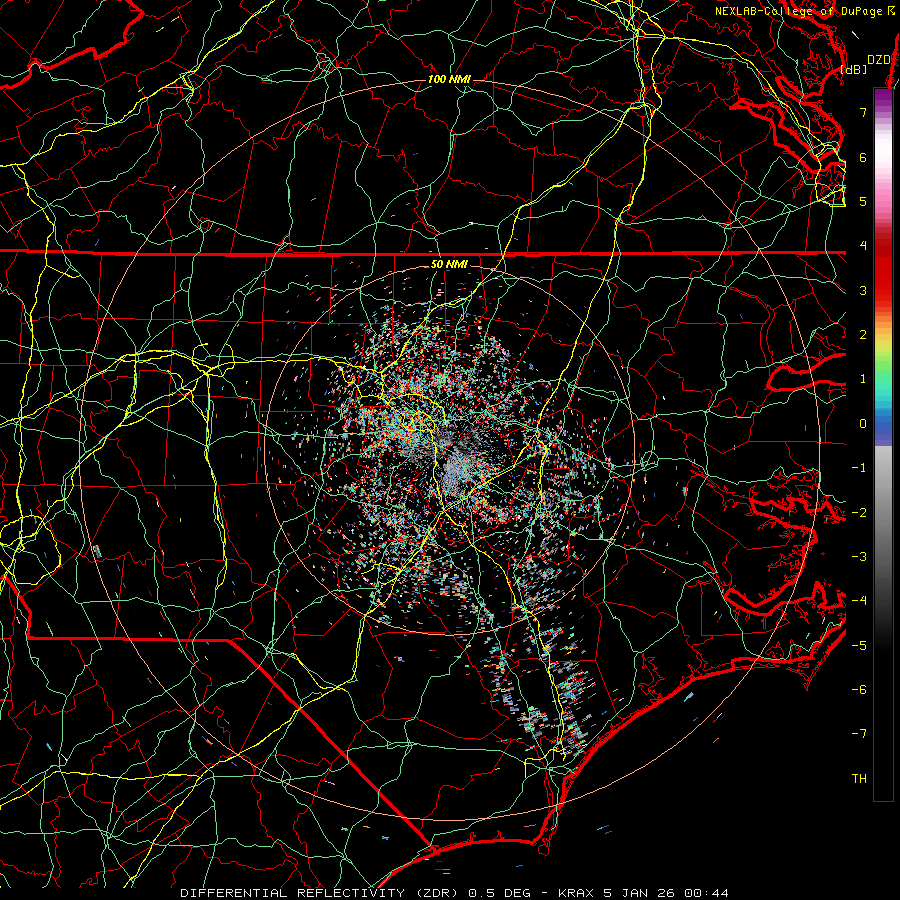900x900 pixels.
Task: Click the positive 5 scale value
Action: 863,201
